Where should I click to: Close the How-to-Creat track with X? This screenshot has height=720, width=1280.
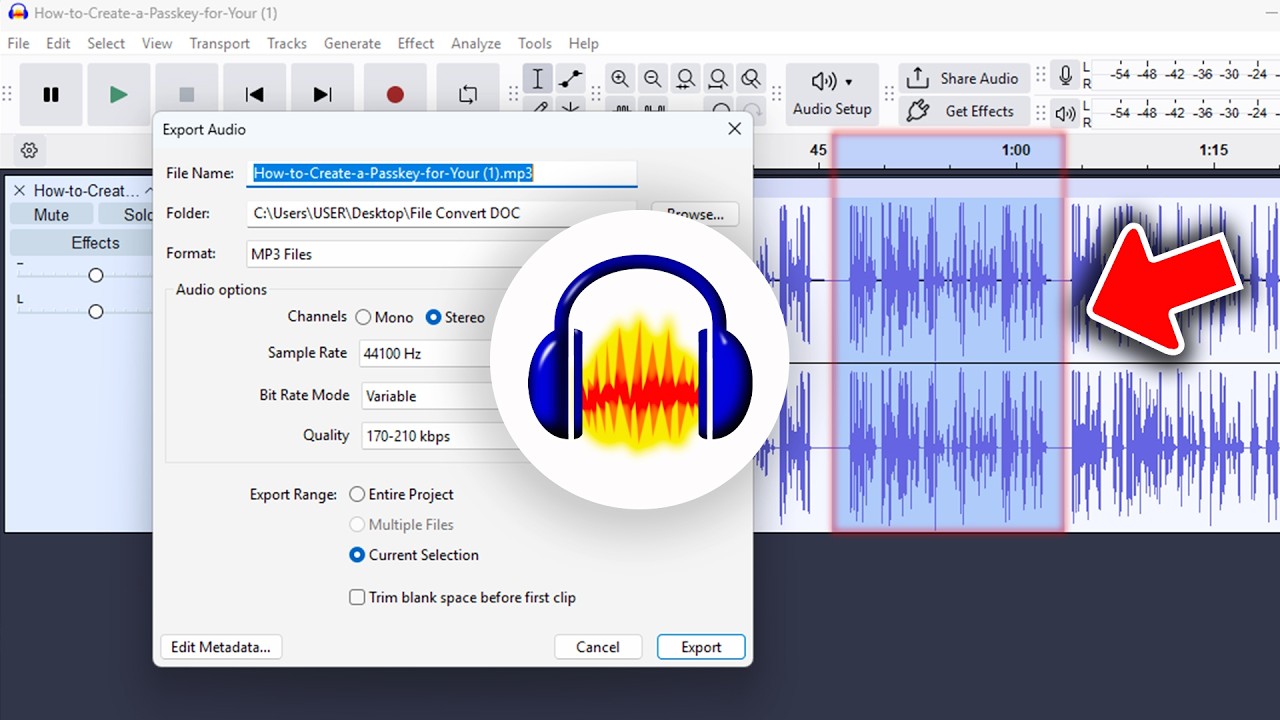pyautogui.click(x=19, y=191)
